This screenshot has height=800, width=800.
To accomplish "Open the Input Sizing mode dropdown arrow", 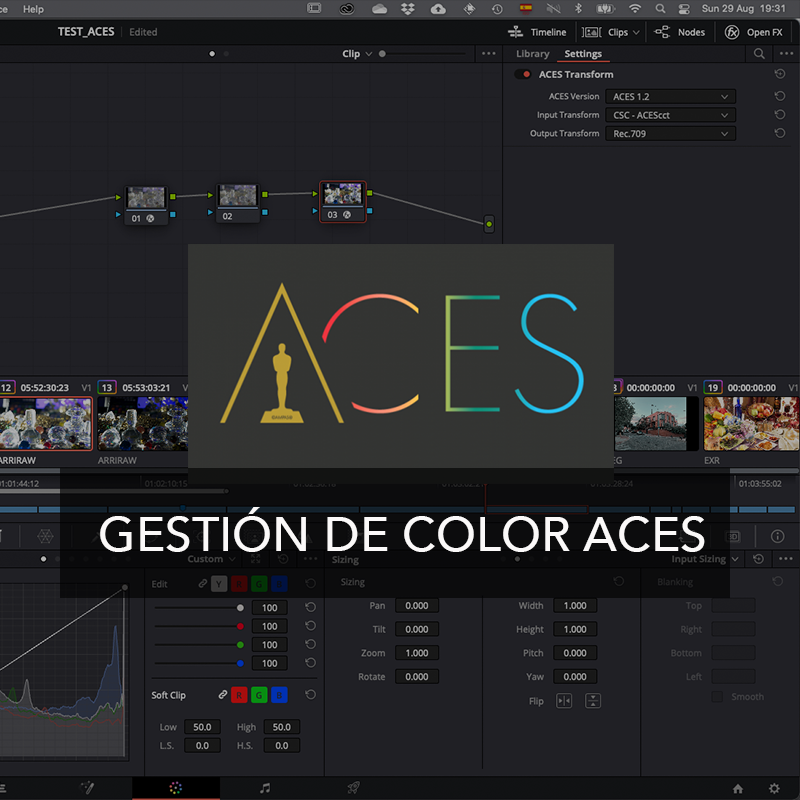I will click(735, 559).
